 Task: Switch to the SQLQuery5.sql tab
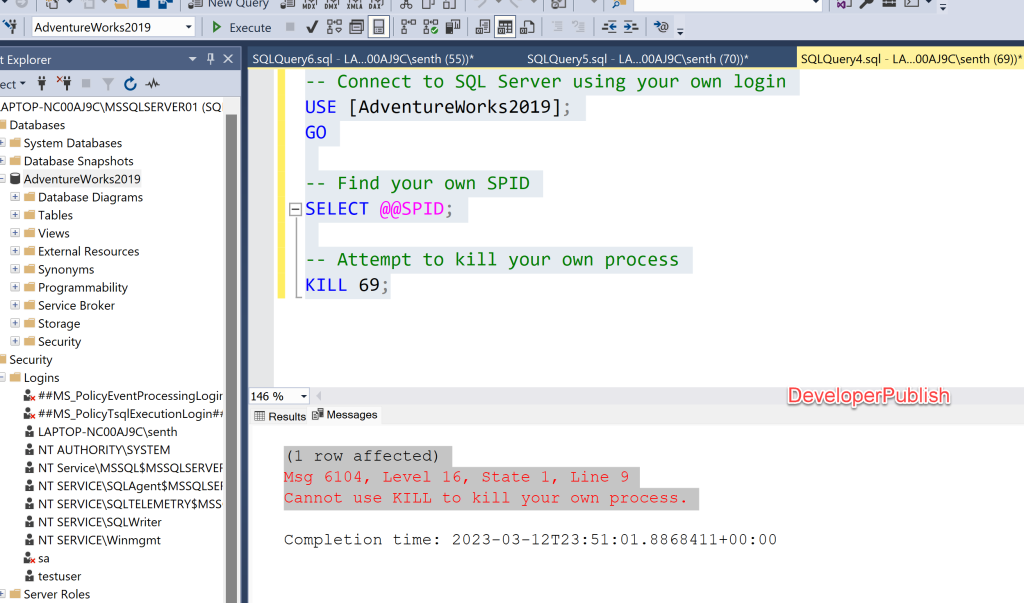[636, 59]
